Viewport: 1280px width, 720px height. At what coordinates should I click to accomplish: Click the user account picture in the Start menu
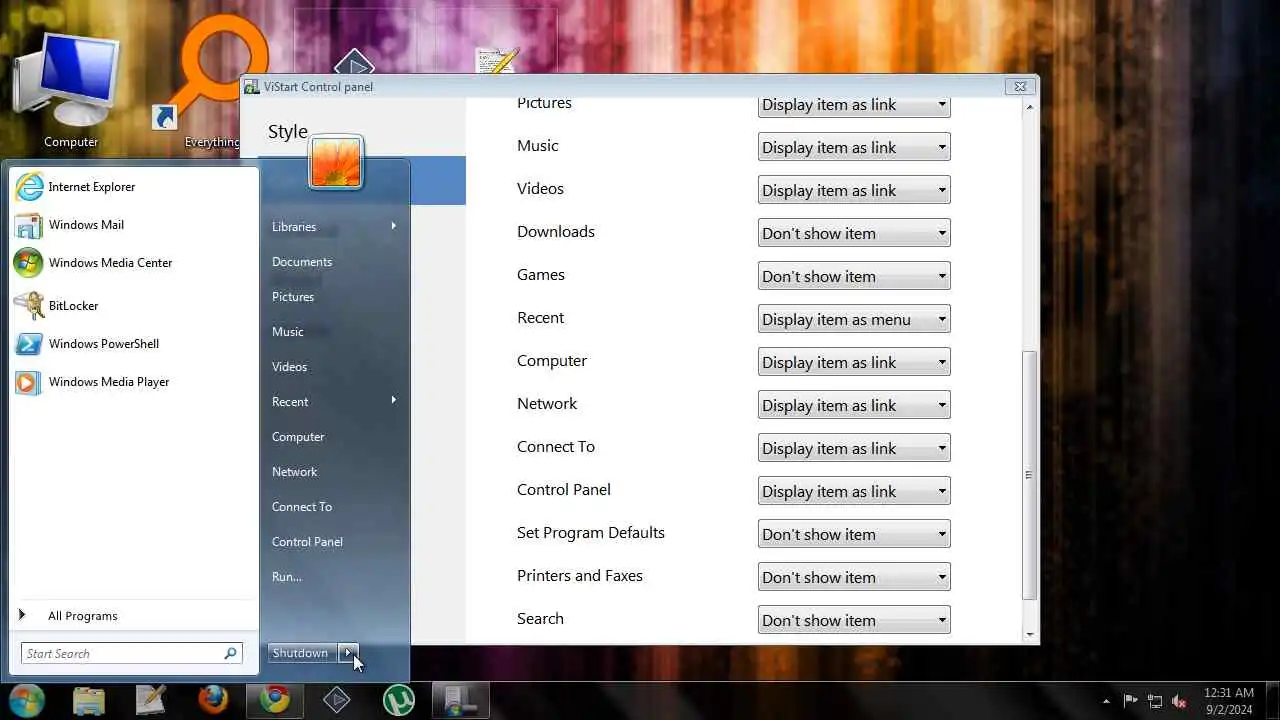tap(336, 162)
